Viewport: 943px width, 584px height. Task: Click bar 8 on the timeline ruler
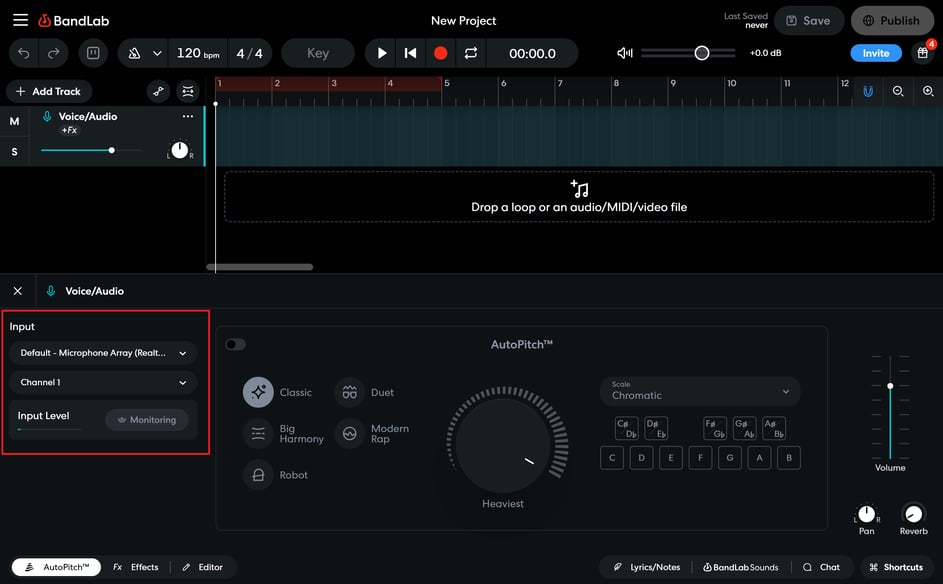pos(616,84)
